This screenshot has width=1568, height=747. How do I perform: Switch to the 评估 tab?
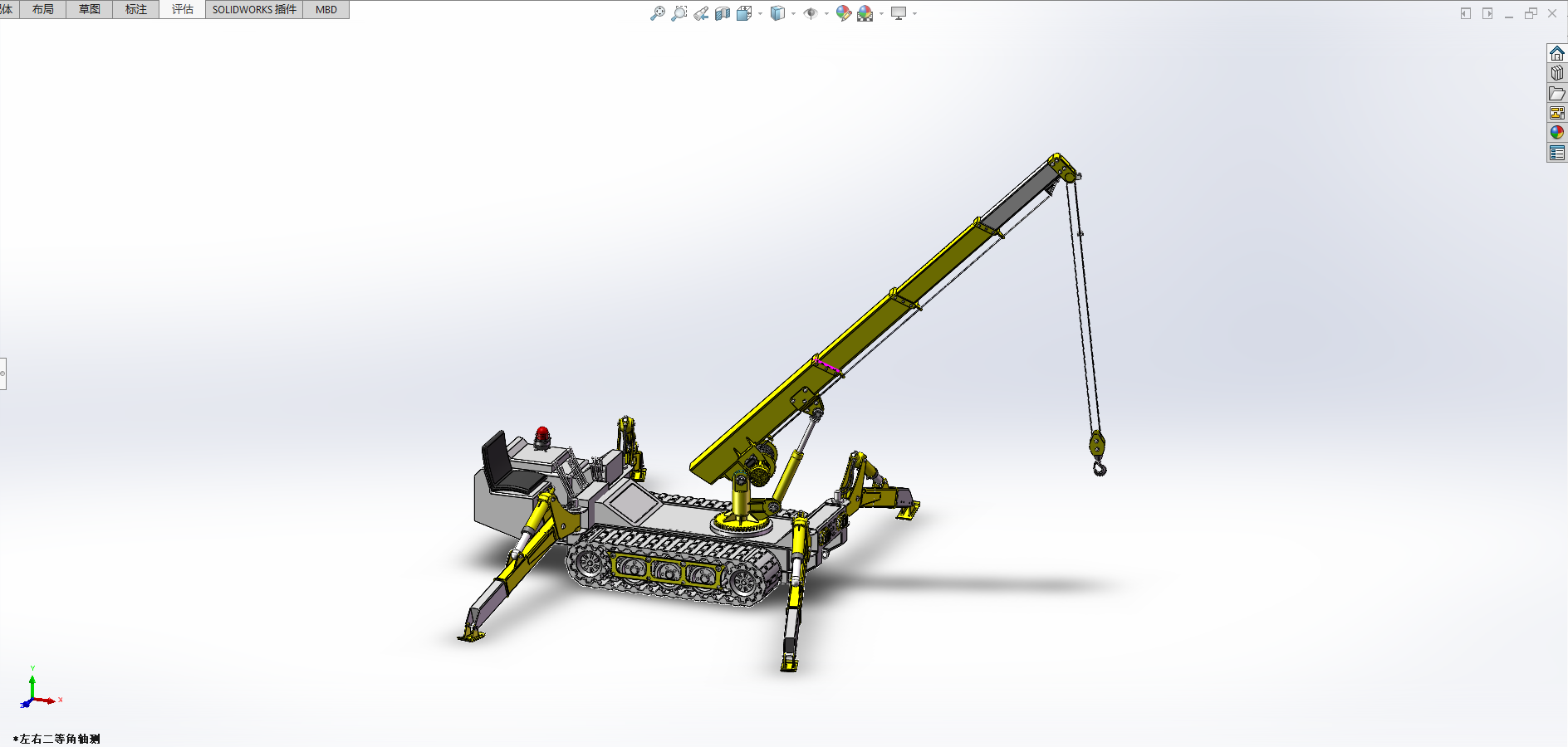click(x=183, y=9)
